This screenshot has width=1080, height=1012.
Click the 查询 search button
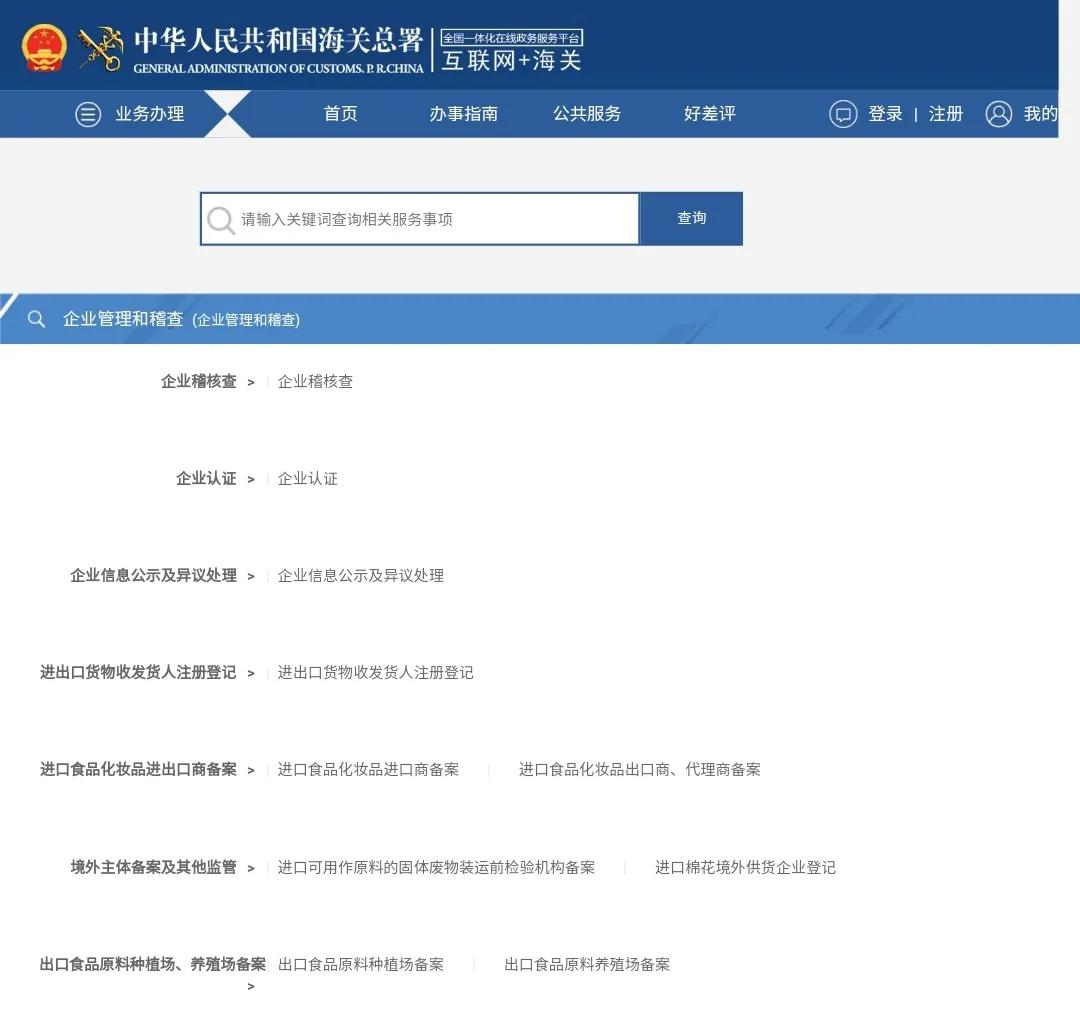[x=691, y=219]
